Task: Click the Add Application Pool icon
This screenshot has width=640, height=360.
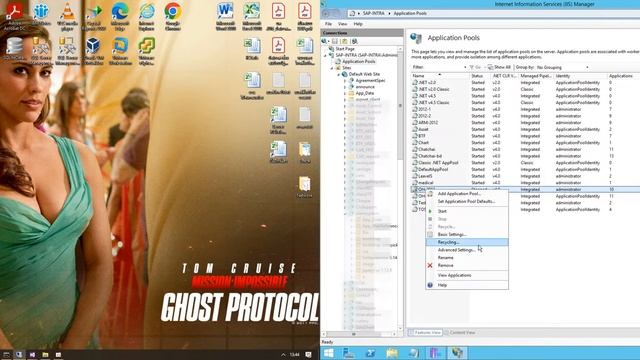Action: pyautogui.click(x=430, y=193)
